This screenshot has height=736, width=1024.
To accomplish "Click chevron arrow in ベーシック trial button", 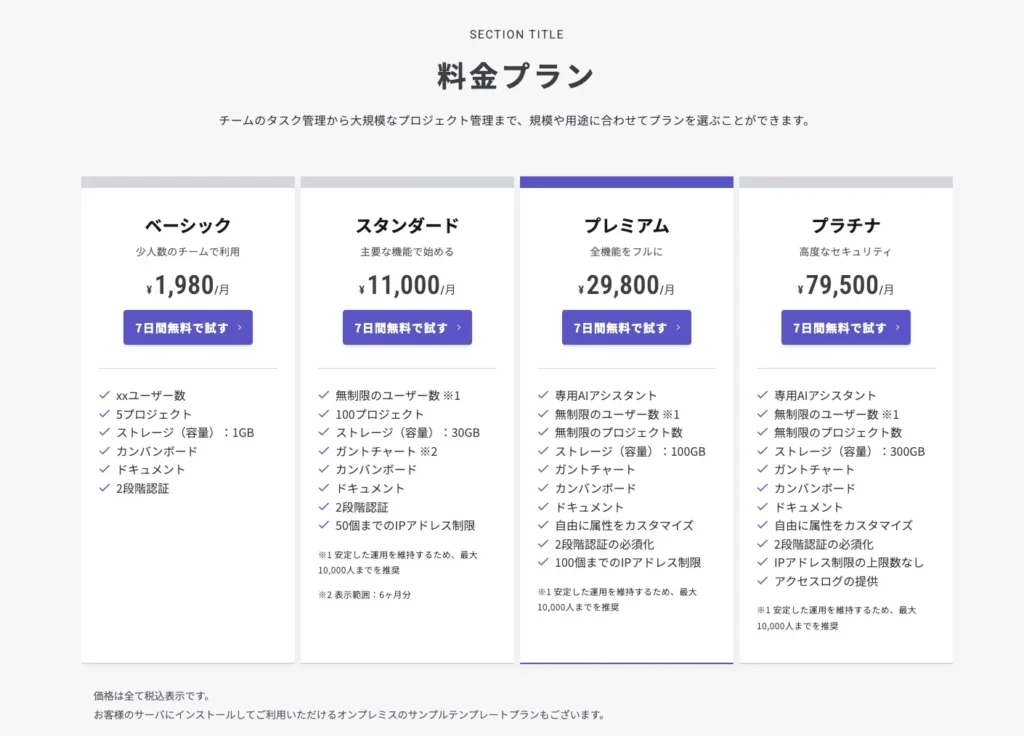I will click(240, 327).
